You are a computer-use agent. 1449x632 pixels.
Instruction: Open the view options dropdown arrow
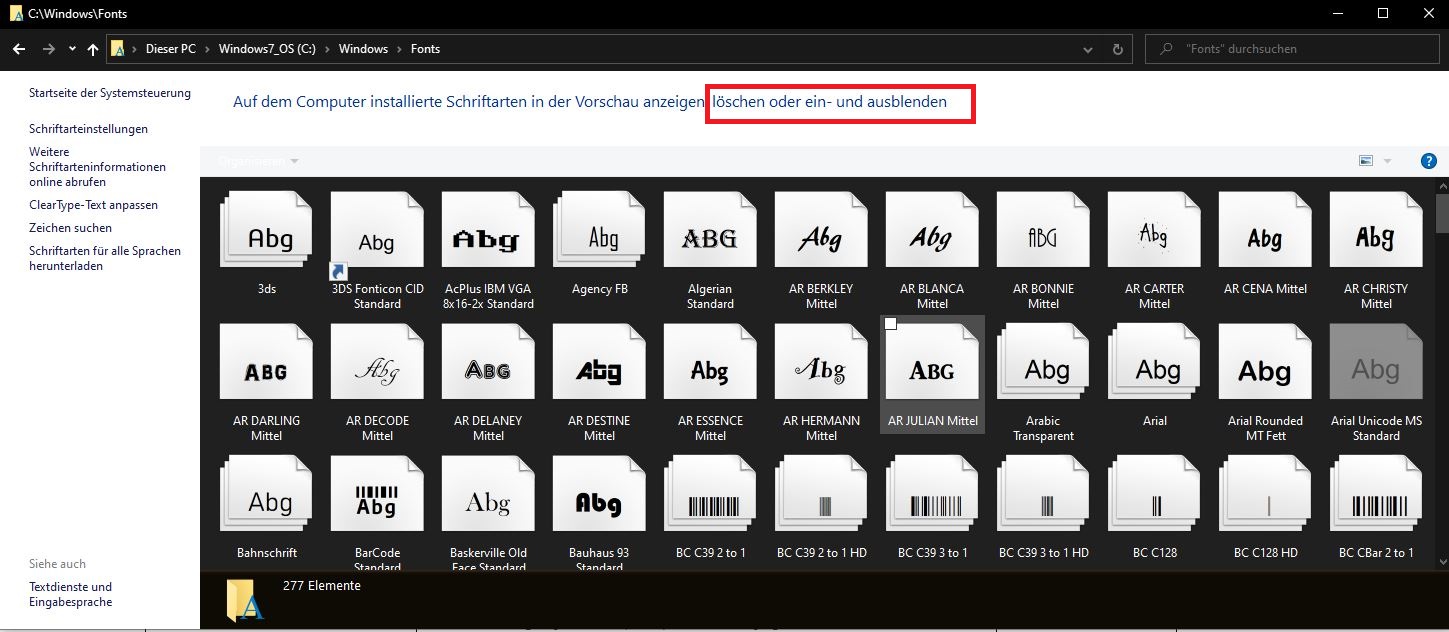pos(1387,161)
